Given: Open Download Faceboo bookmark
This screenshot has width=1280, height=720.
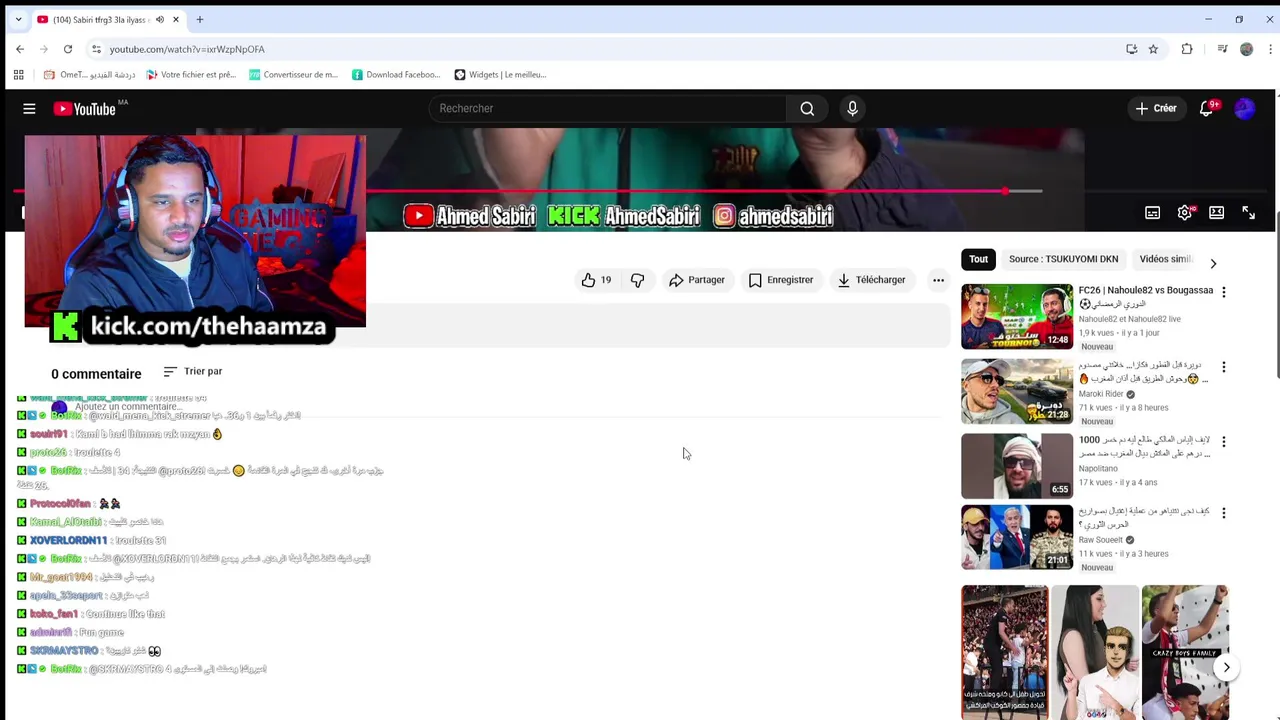Looking at the screenshot, I should [395, 74].
